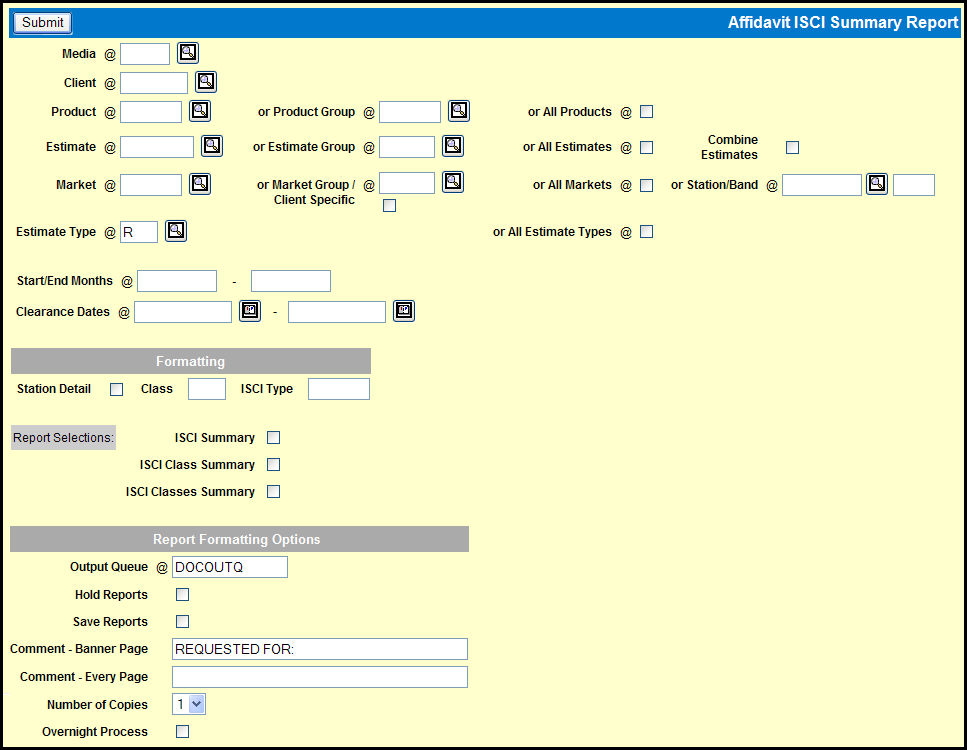The width and height of the screenshot is (967, 750).
Task: Open the Estimate Type lookup icon
Action: tap(176, 232)
